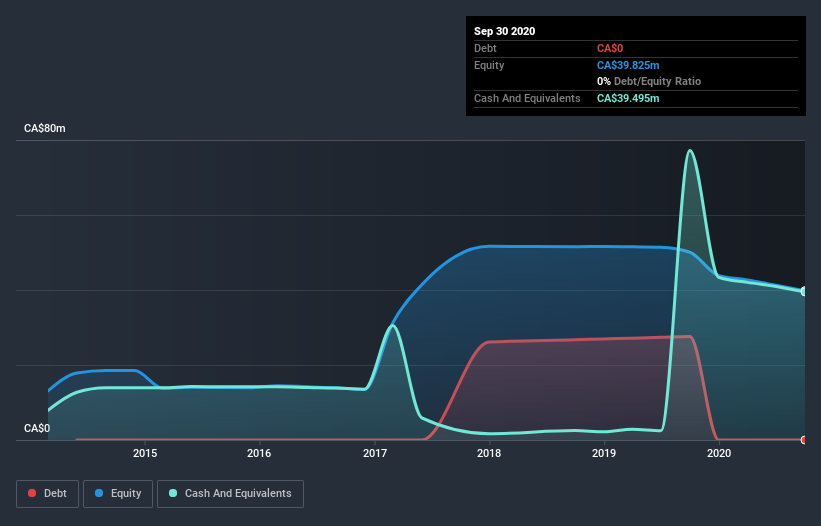
Task: Click the Sep 30 2020 tooltip date
Action: [505, 31]
